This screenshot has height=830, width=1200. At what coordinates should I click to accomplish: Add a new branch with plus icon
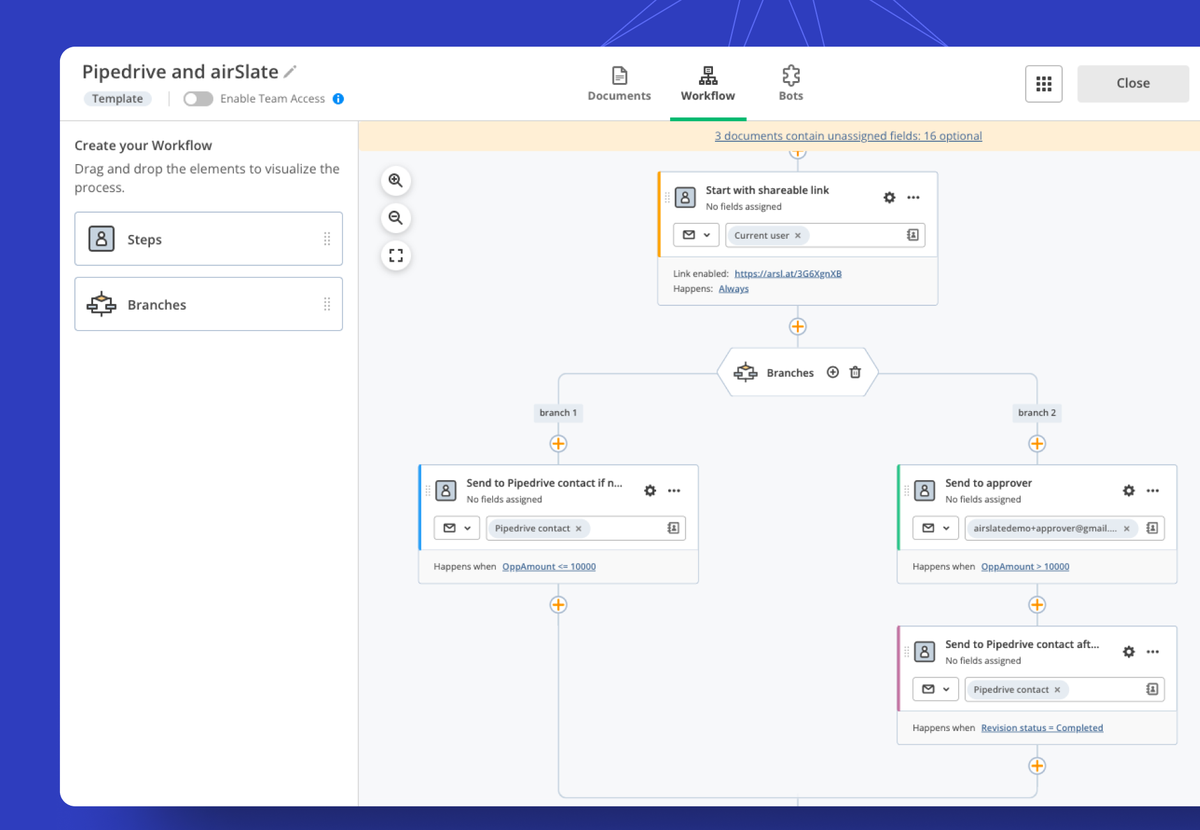[x=833, y=373]
